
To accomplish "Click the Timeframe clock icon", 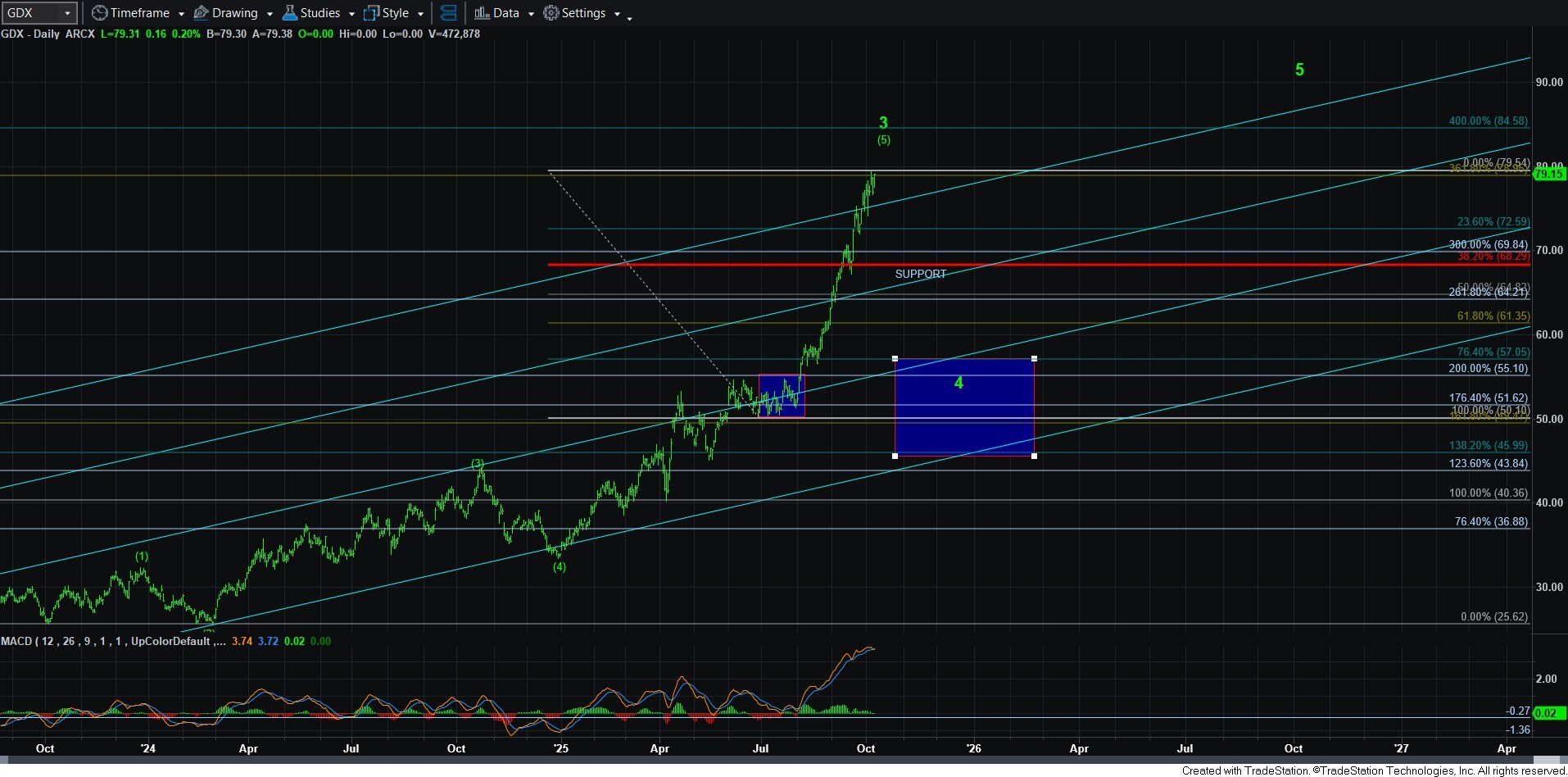I will 100,13.
